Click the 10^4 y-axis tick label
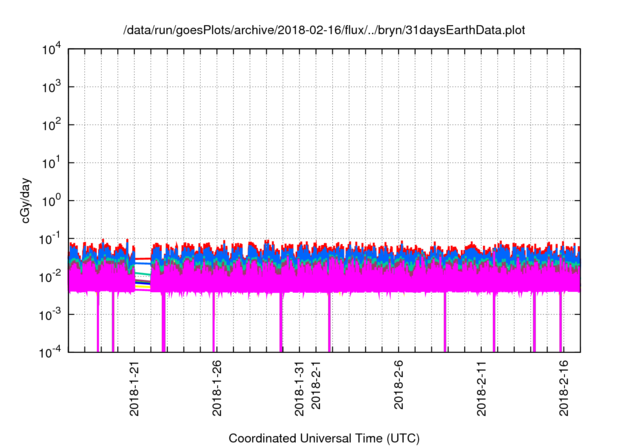Image resolution: width=640 pixels, height=448 pixels. pos(52,50)
